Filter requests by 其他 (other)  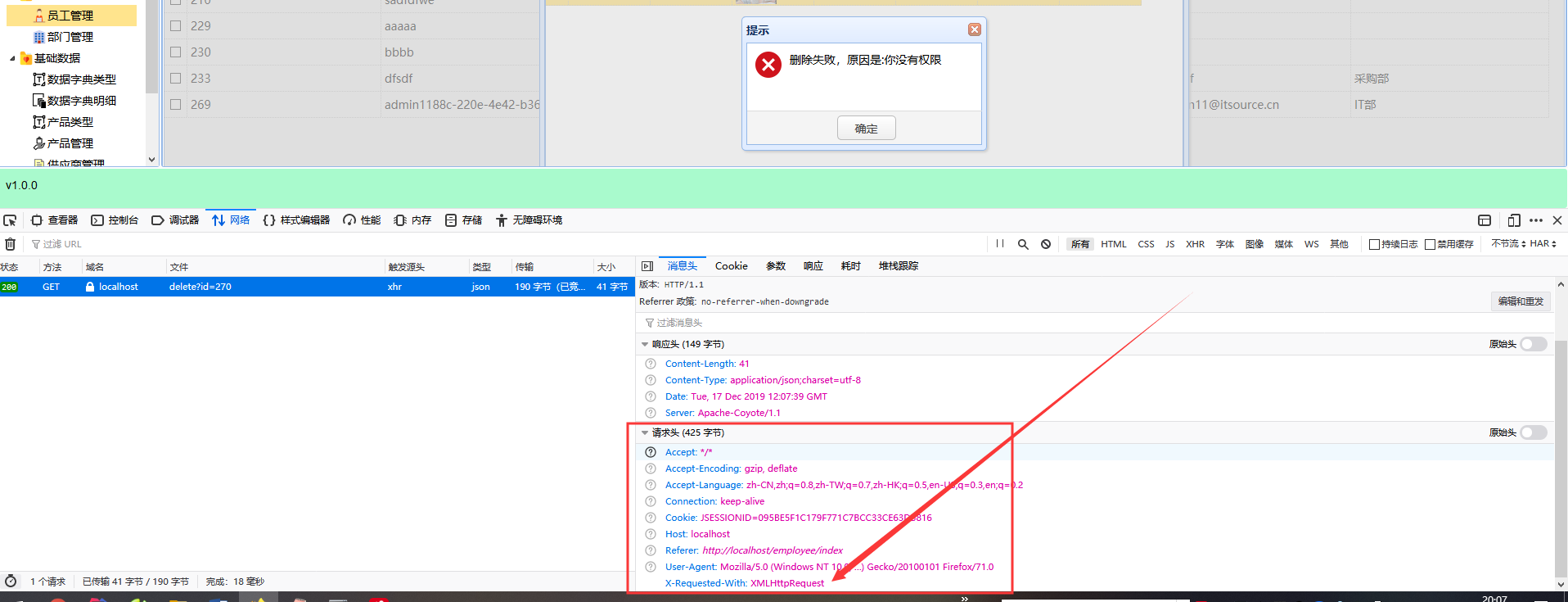1339,244
